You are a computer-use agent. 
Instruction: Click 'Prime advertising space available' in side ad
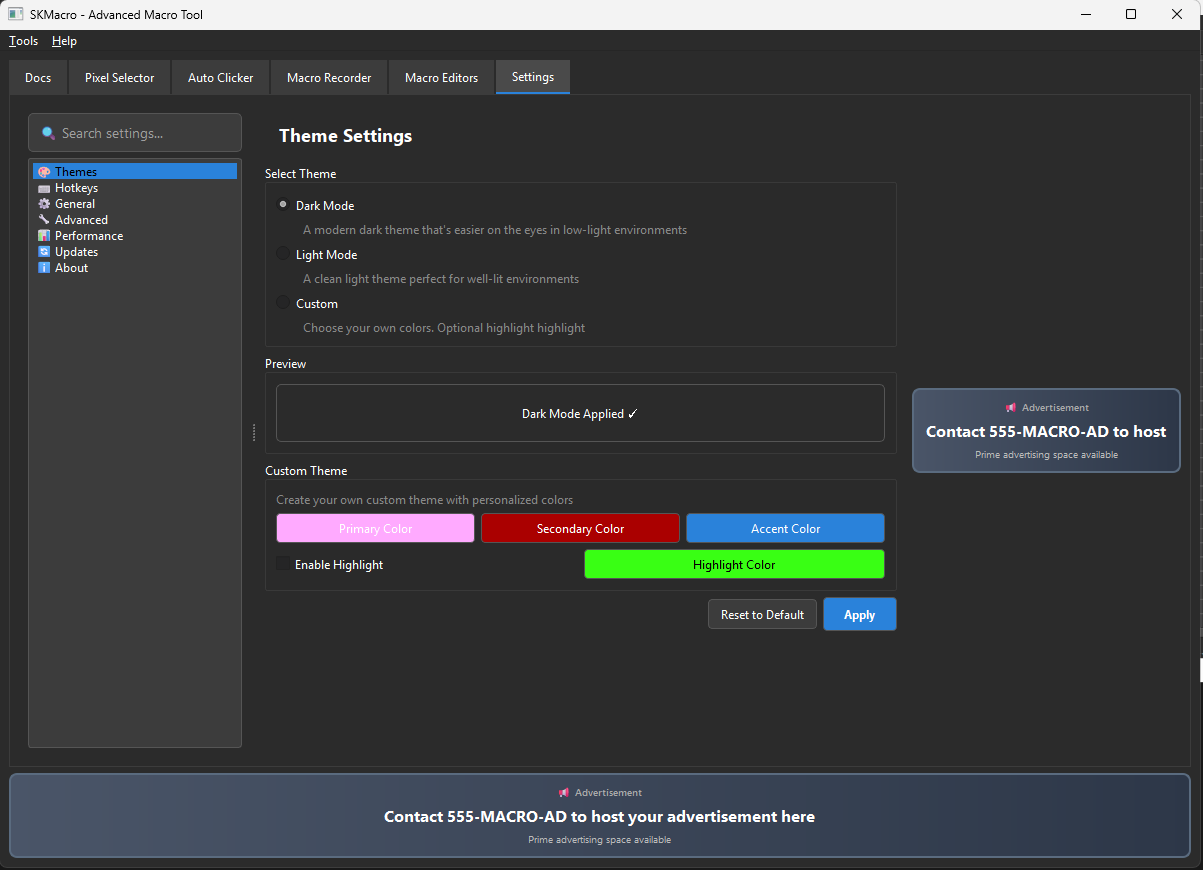pyautogui.click(x=1046, y=454)
